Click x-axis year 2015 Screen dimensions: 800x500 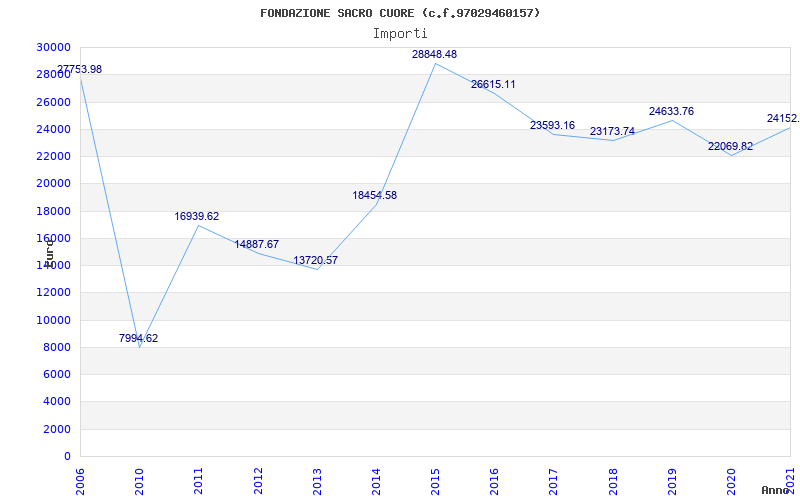click(436, 481)
